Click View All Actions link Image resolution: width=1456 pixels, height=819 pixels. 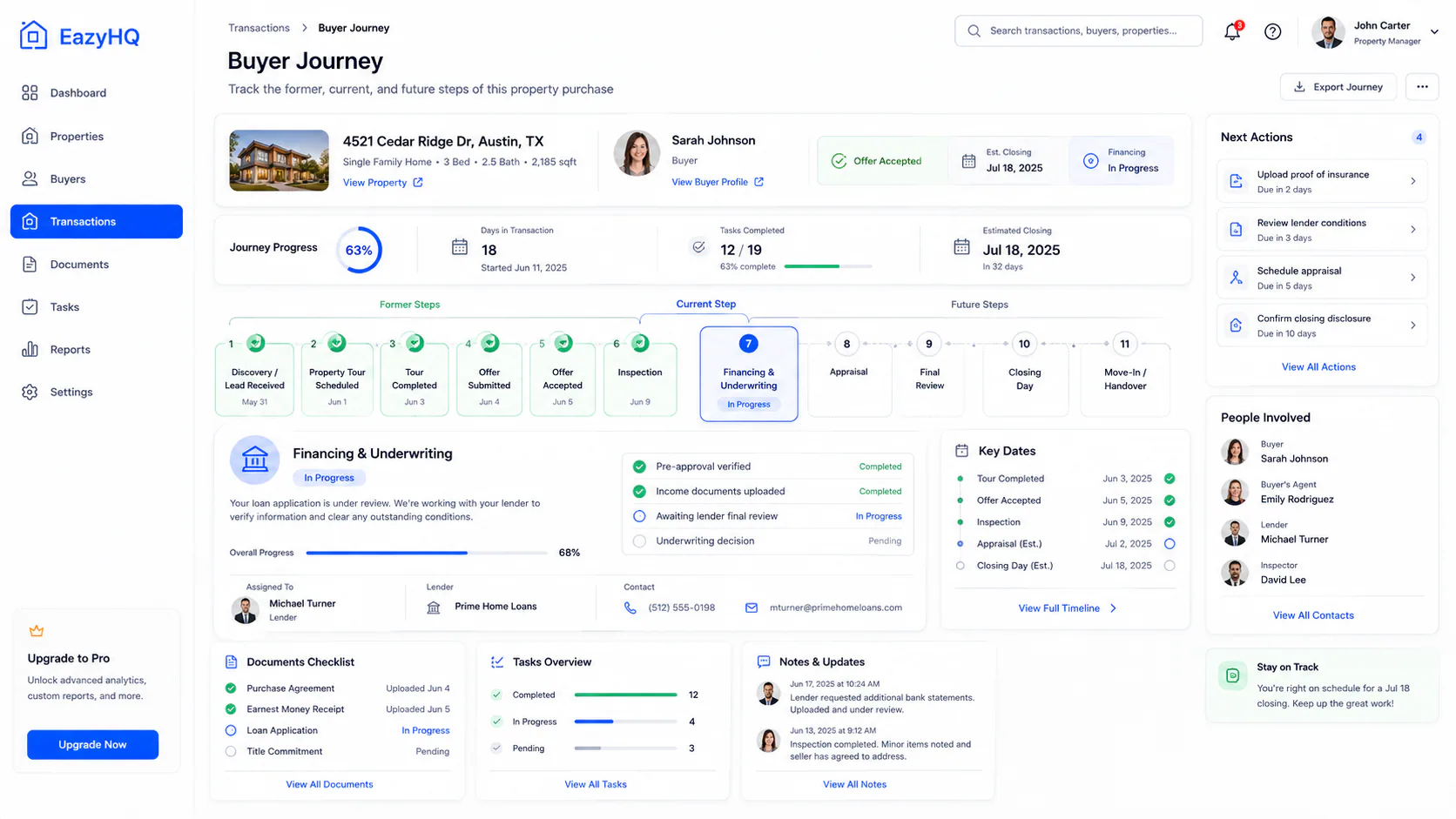tap(1318, 367)
